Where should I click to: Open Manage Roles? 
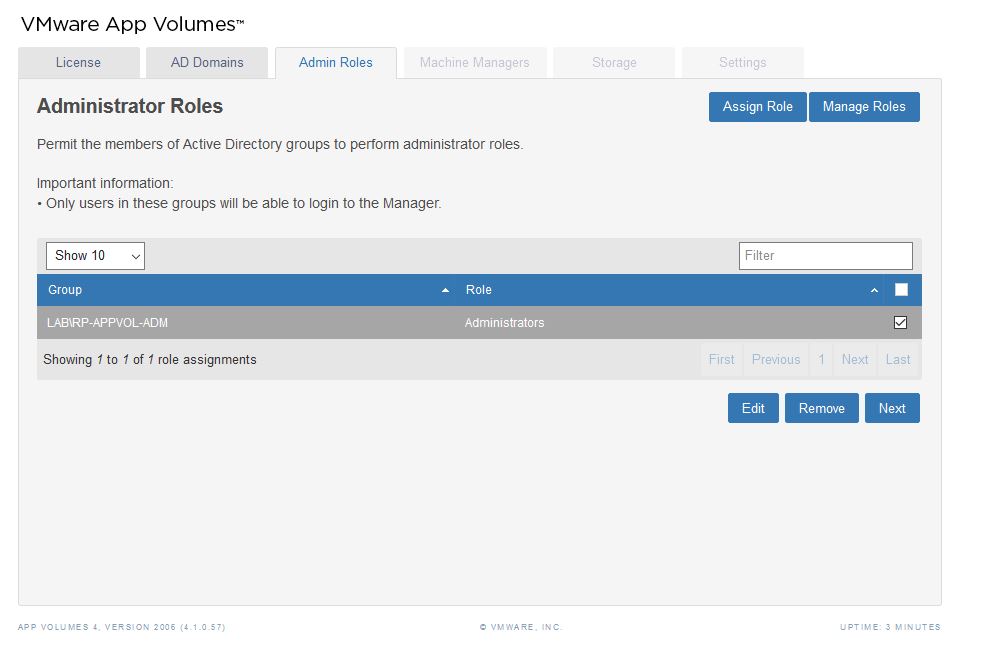[x=864, y=107]
